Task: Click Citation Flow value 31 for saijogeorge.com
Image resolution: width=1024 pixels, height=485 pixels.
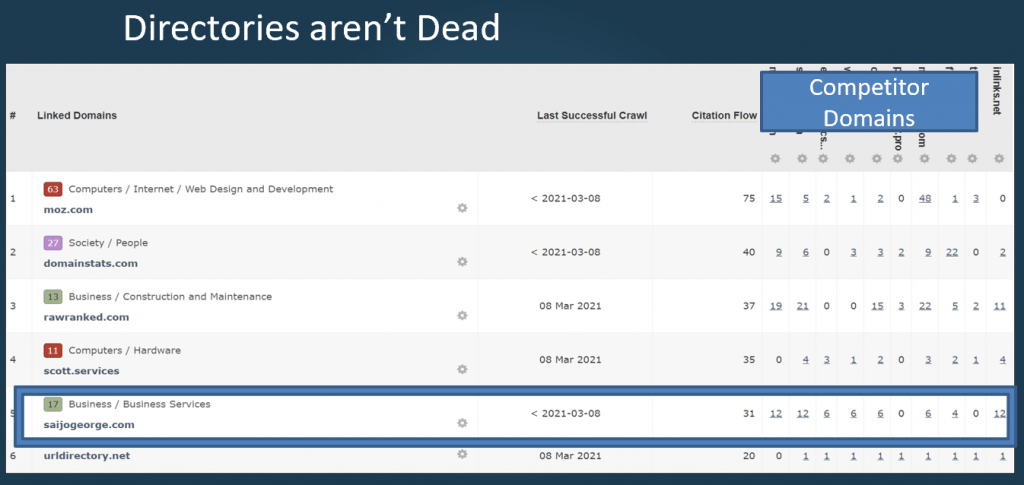Action: pyautogui.click(x=748, y=413)
